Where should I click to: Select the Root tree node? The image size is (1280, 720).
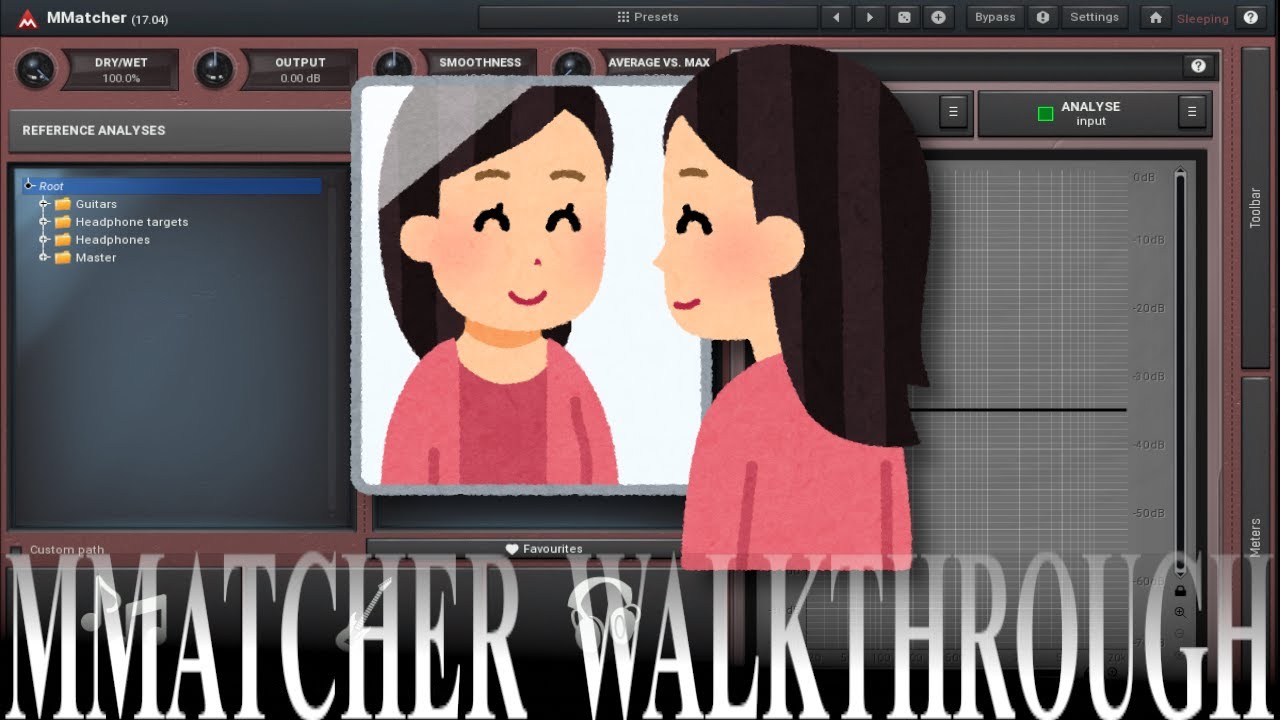(172, 186)
